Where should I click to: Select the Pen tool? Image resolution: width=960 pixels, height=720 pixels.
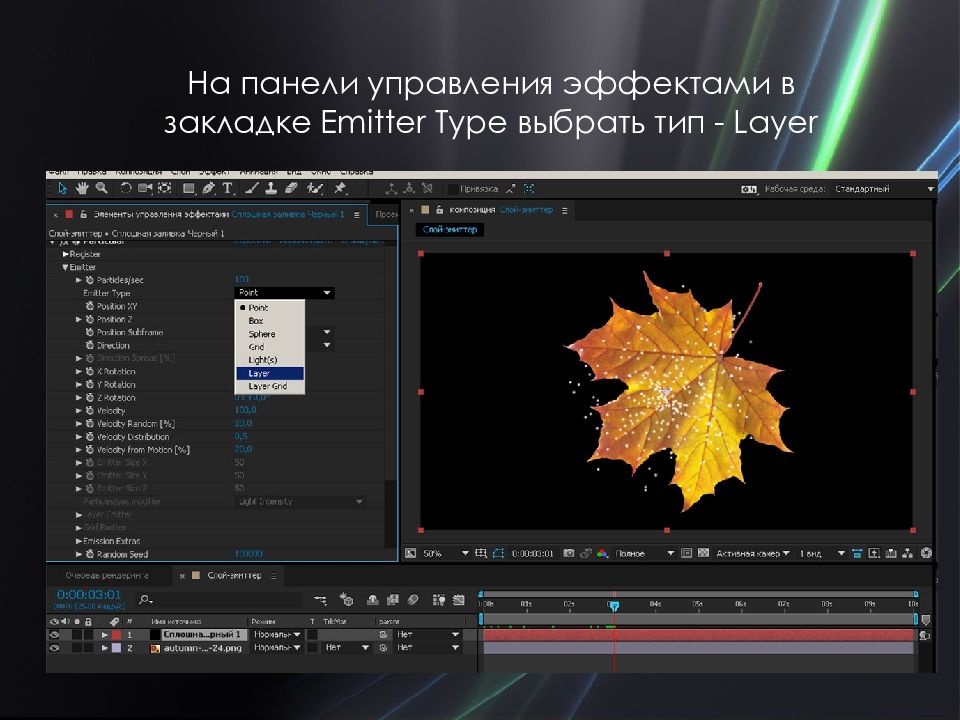(x=208, y=188)
